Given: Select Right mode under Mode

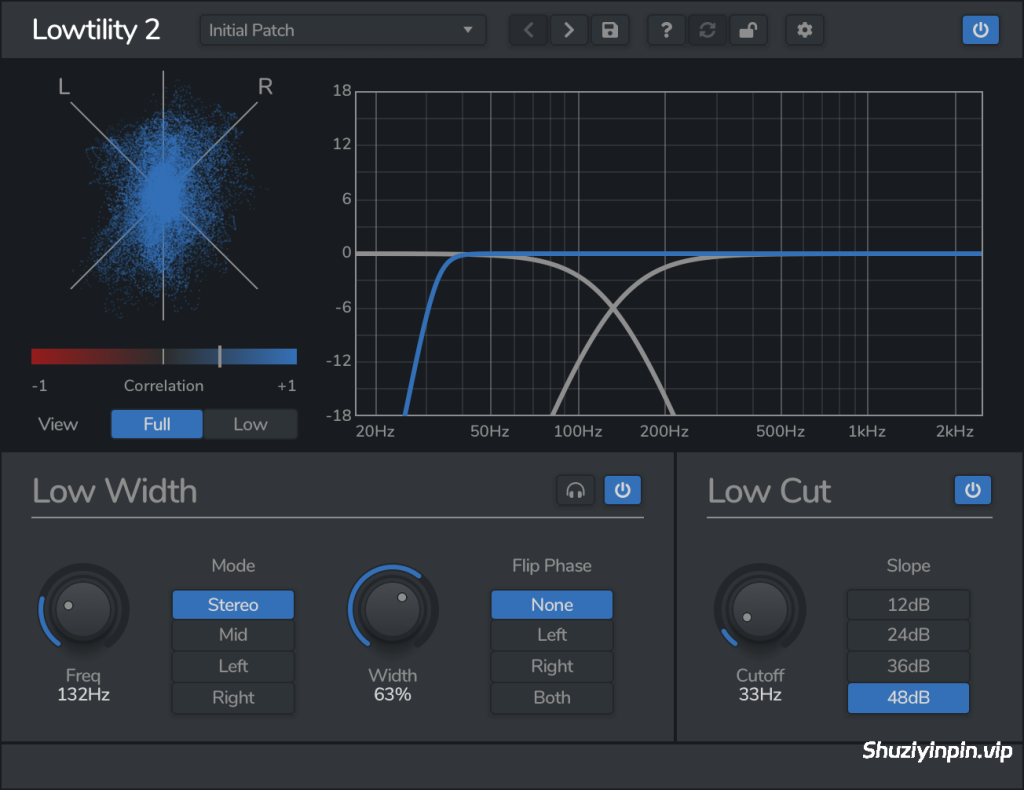Looking at the screenshot, I should point(233,697).
